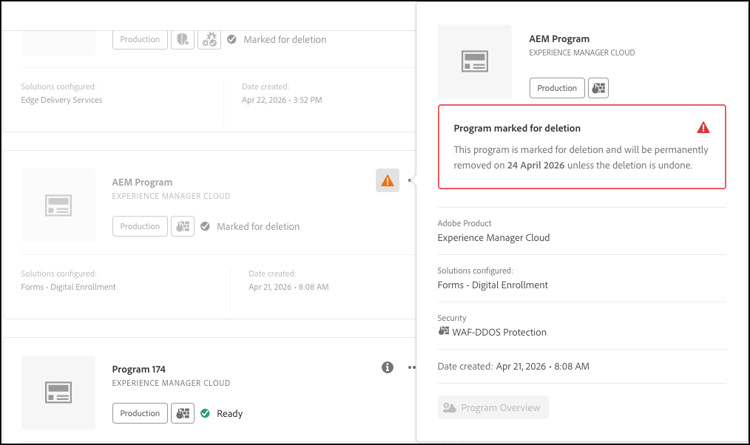Click the Program 174 title
The image size is (750, 445).
(x=139, y=369)
